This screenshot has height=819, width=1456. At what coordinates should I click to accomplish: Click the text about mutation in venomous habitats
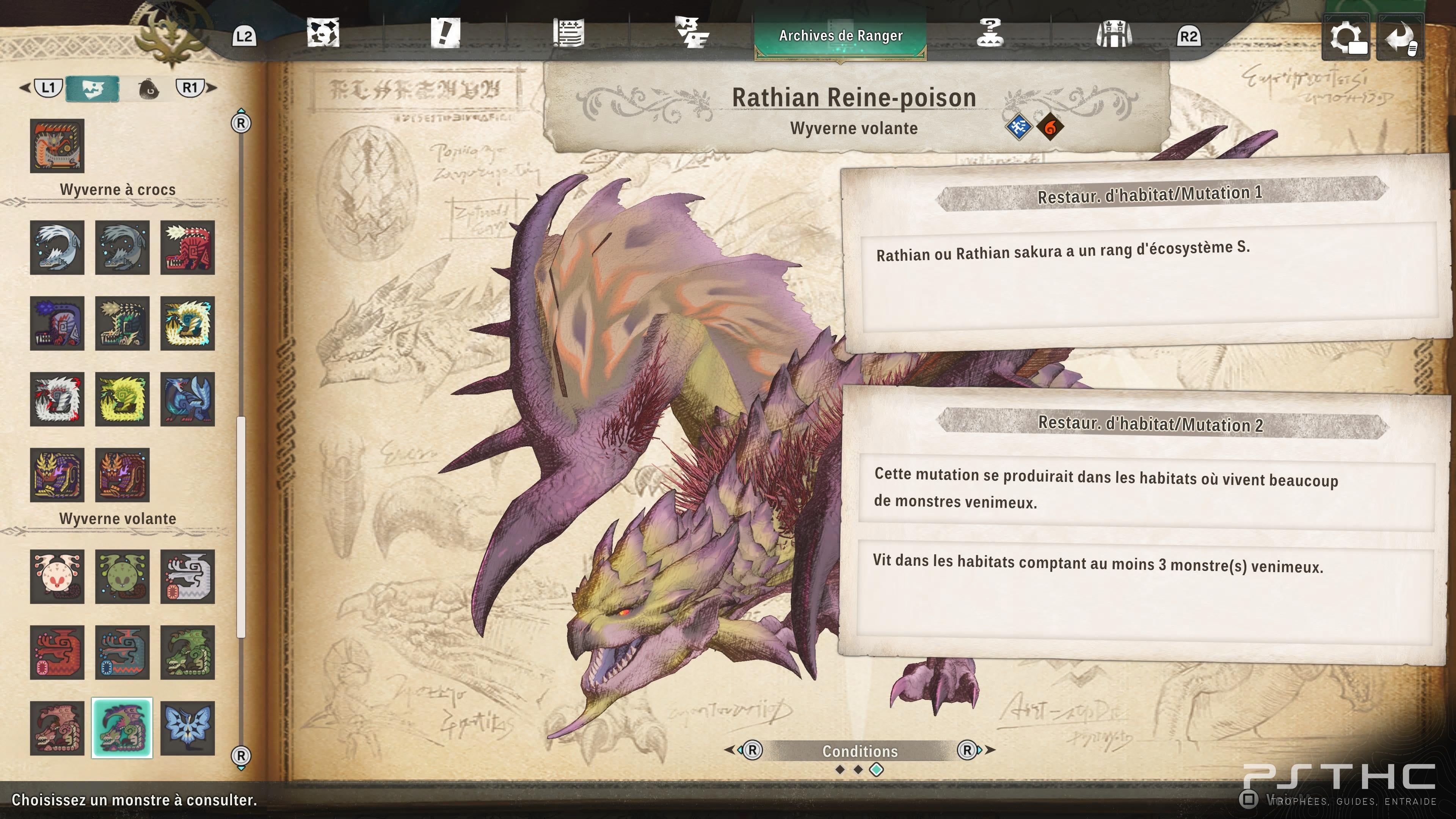point(1106,488)
